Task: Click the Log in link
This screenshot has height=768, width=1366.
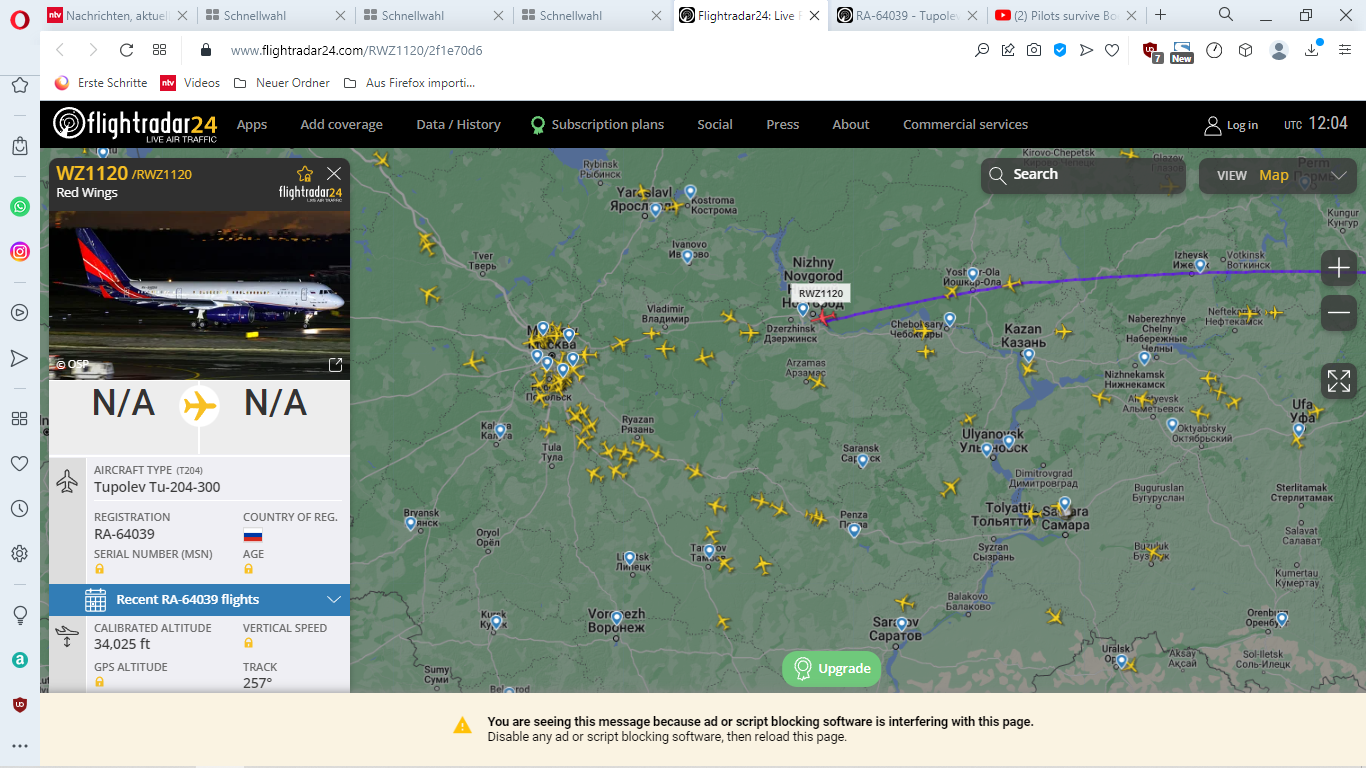Action: (x=1230, y=125)
